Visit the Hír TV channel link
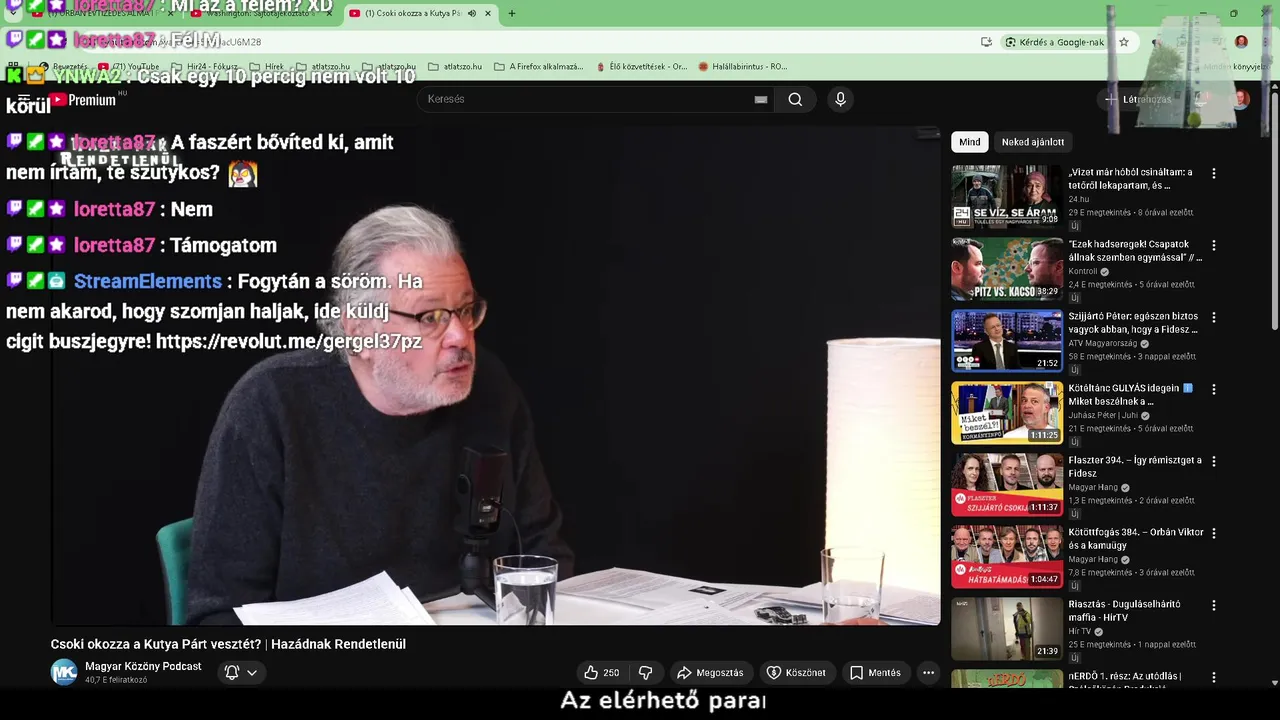The image size is (1280, 720). pyautogui.click(x=1080, y=632)
